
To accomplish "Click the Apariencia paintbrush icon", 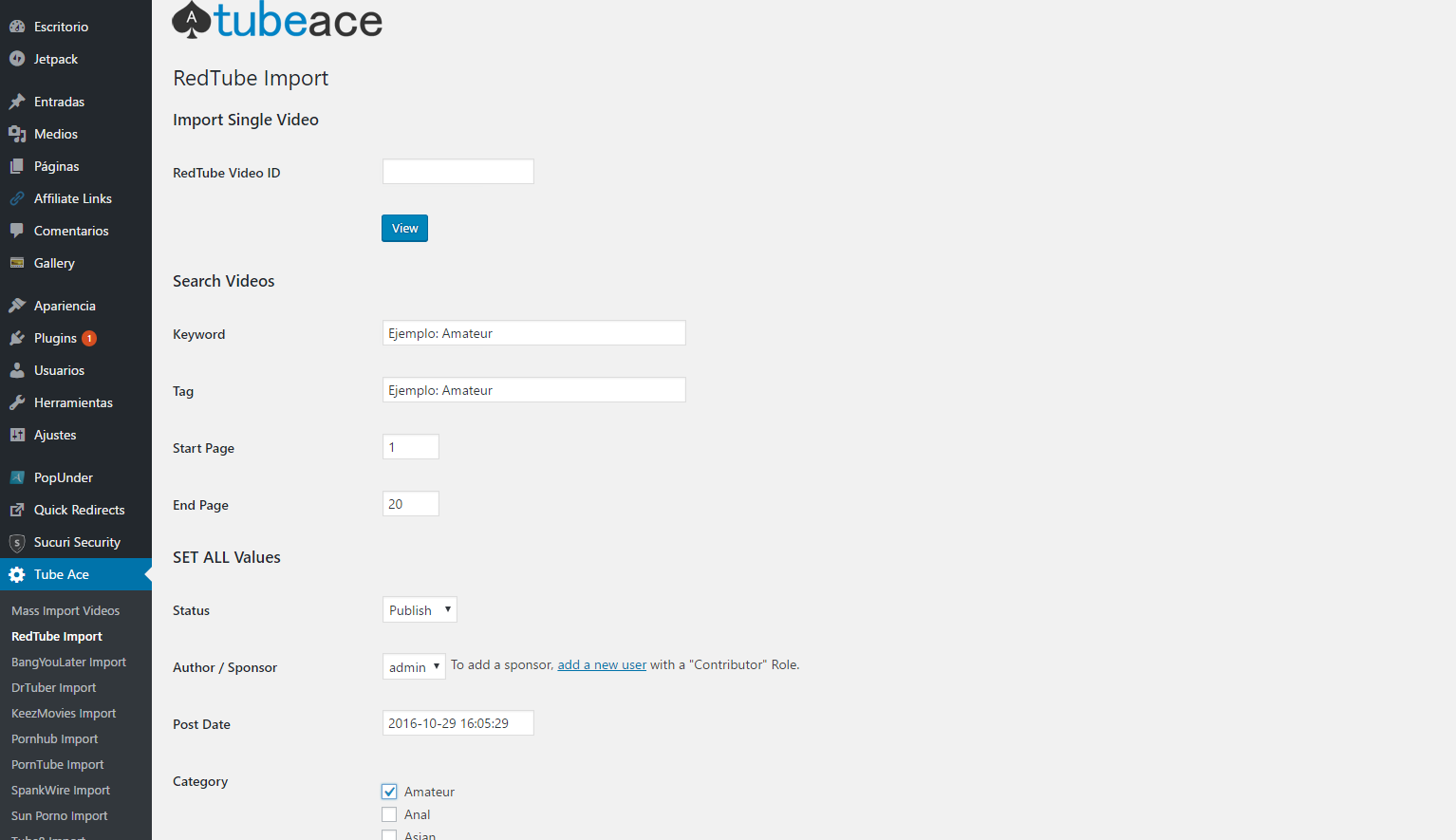I will [17, 306].
